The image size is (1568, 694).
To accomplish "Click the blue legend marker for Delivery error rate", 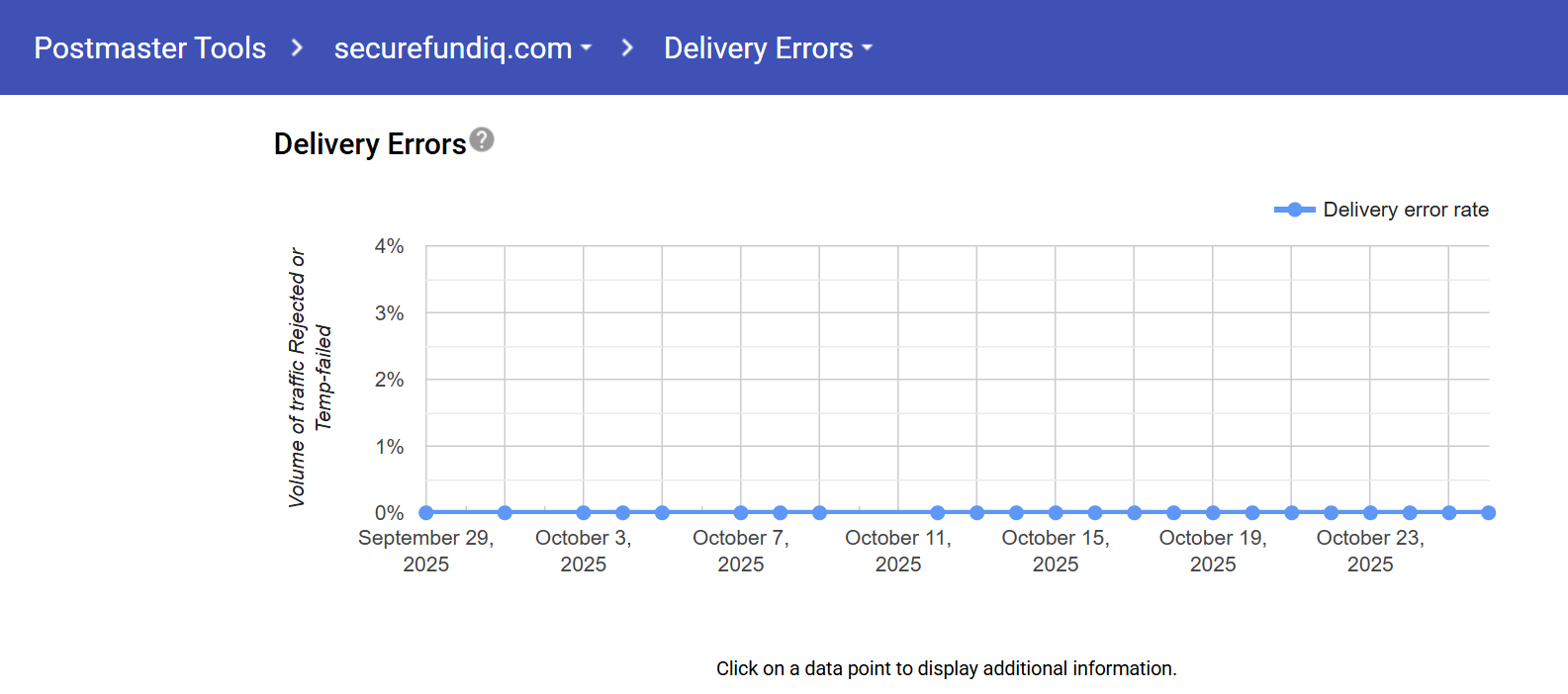I will [1294, 210].
